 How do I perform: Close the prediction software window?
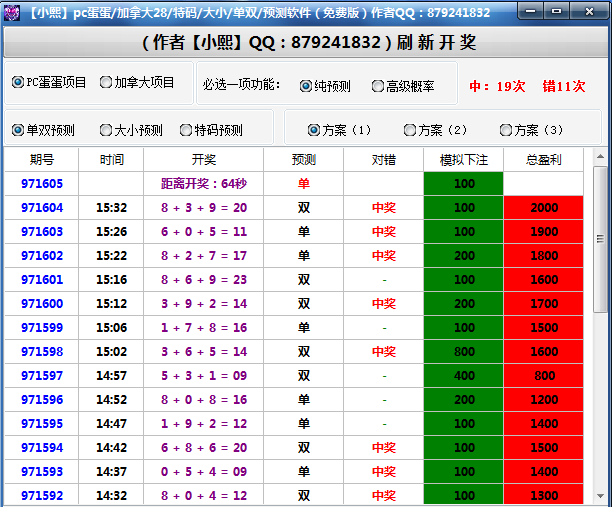tap(589, 11)
